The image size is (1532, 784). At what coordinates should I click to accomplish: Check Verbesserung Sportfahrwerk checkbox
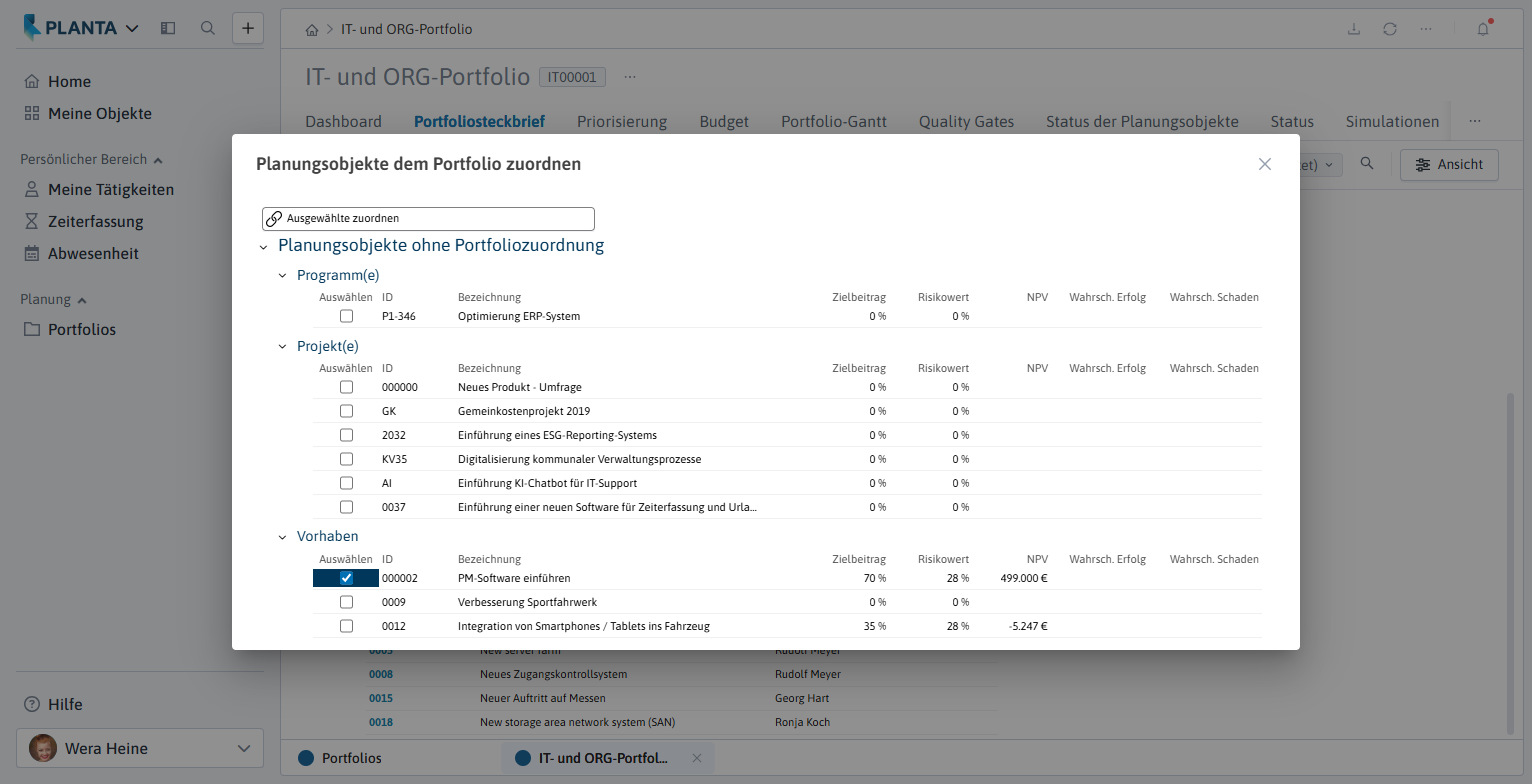[346, 602]
